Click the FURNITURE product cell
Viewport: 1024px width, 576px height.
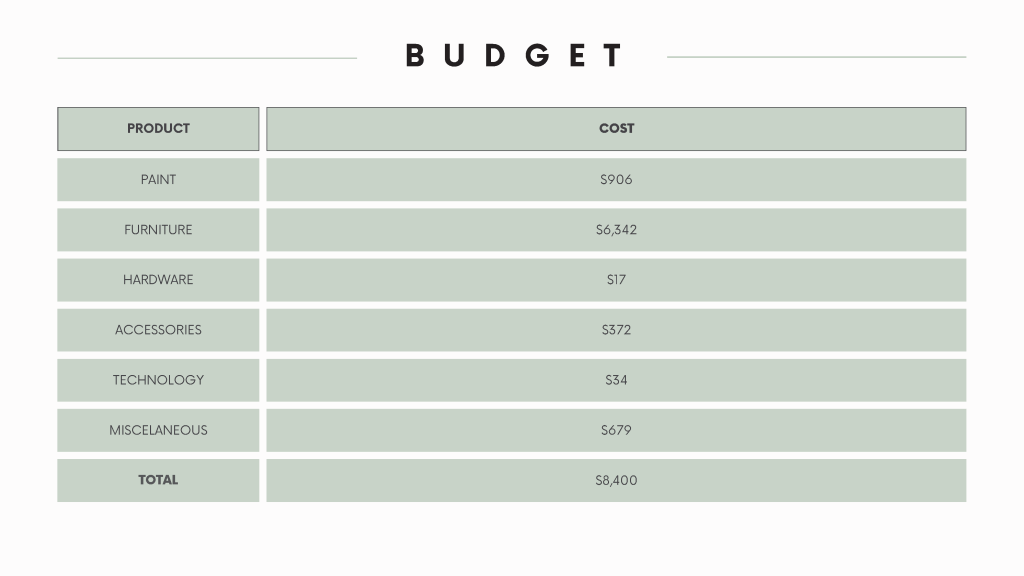click(158, 230)
